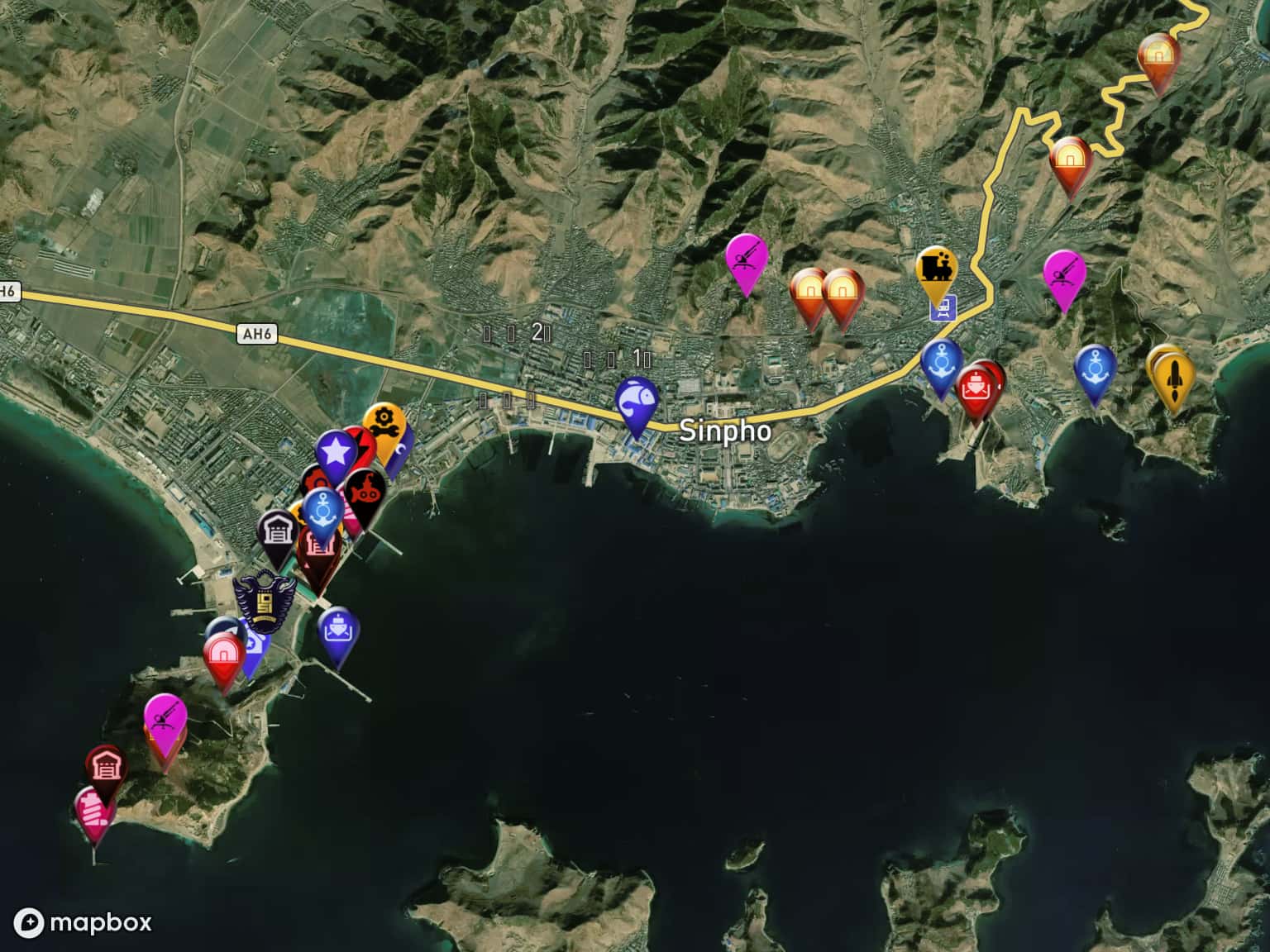
Task: Select the purple star marker
Action: tap(336, 452)
